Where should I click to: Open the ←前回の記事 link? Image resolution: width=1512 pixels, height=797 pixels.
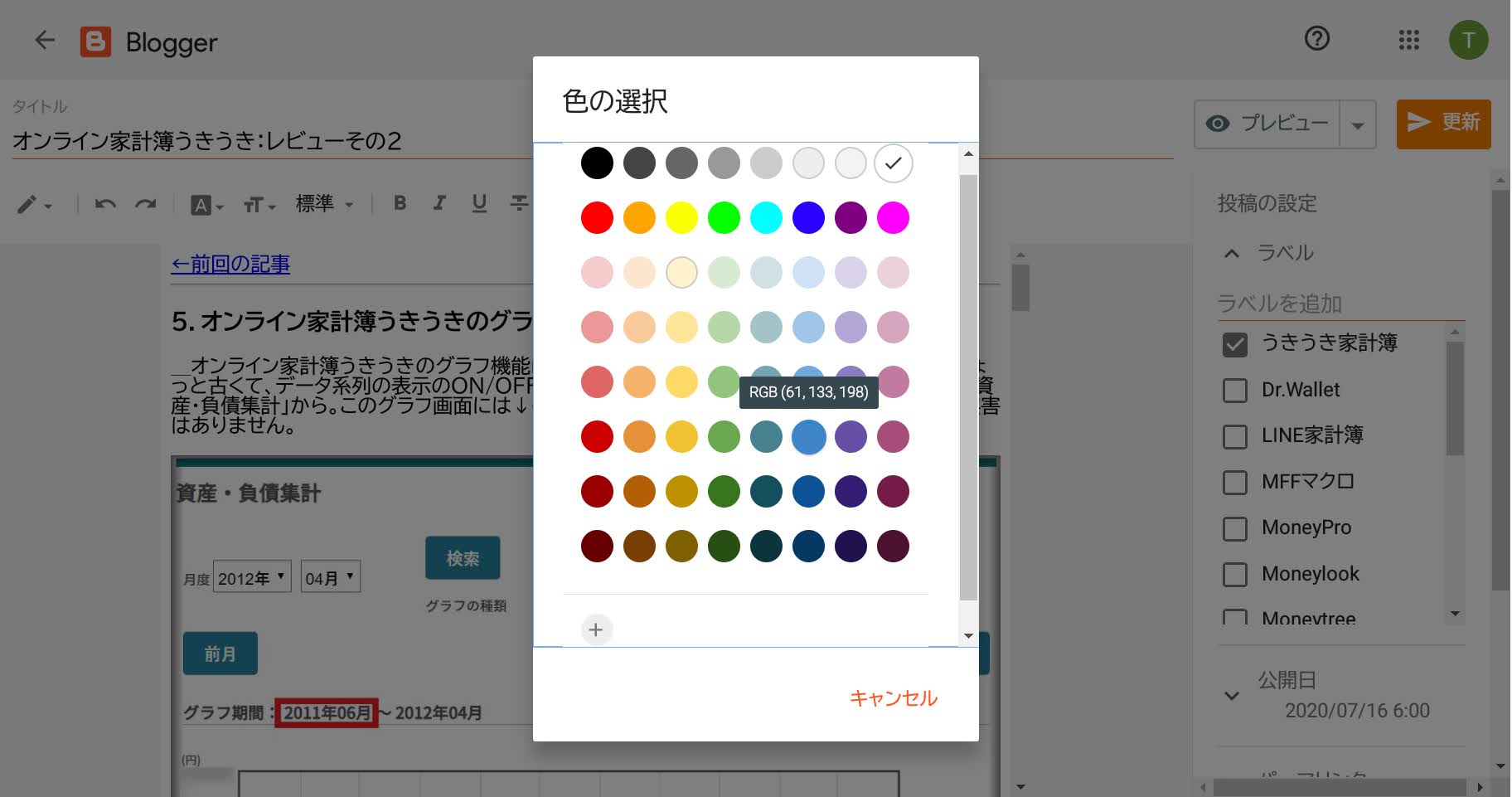[230, 264]
